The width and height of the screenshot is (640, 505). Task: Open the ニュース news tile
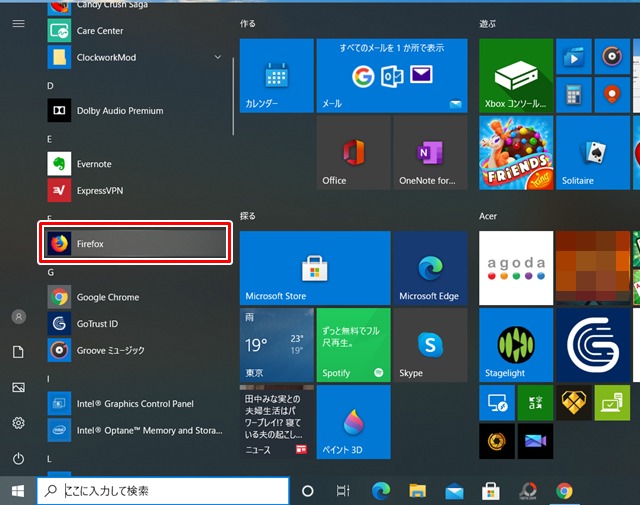pos(277,422)
